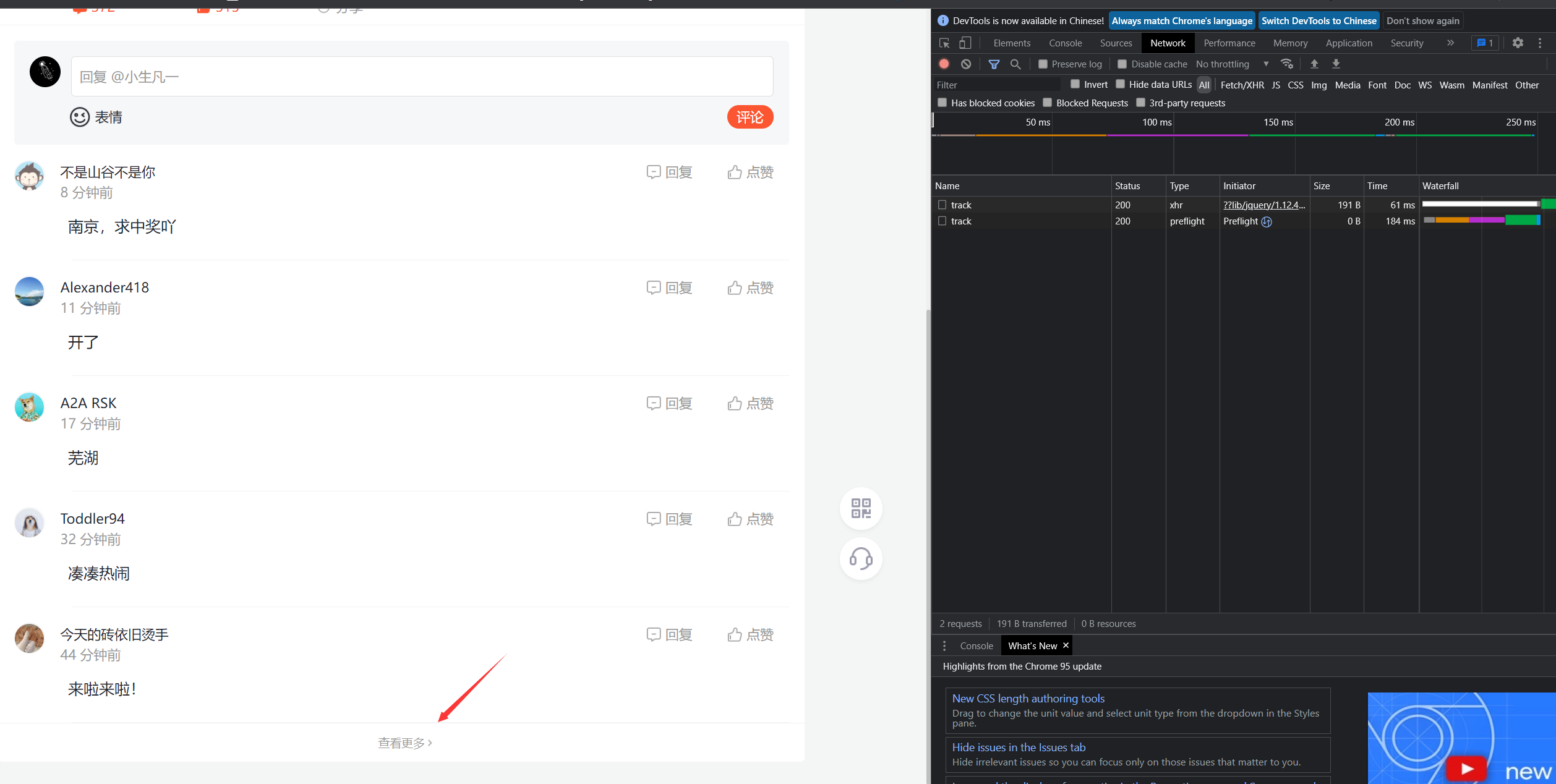1556x784 pixels.
Task: Clear the network log
Action: click(x=966, y=64)
